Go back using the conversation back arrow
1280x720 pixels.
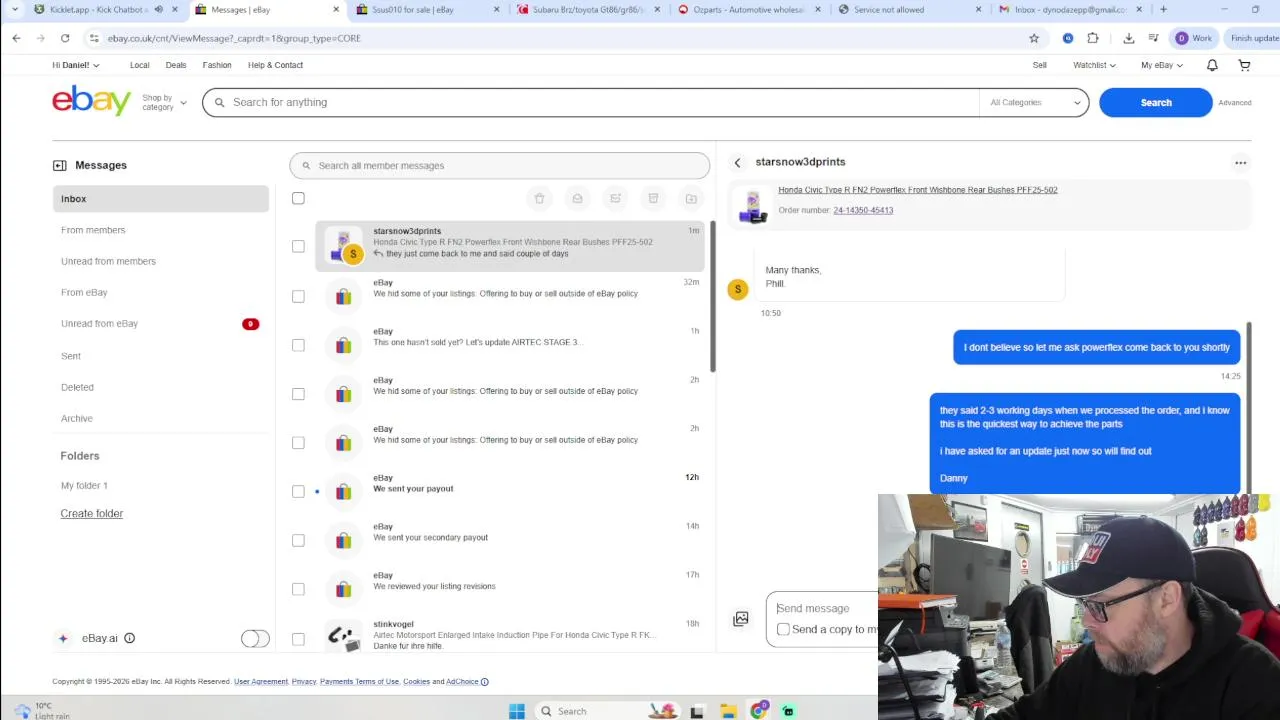coord(737,163)
